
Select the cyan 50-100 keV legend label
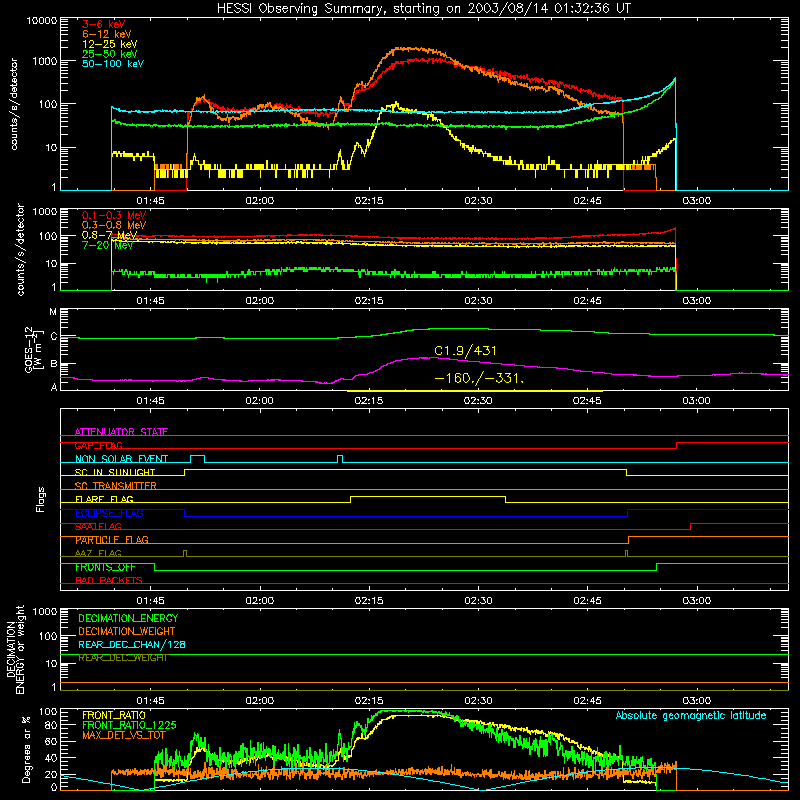click(x=113, y=64)
